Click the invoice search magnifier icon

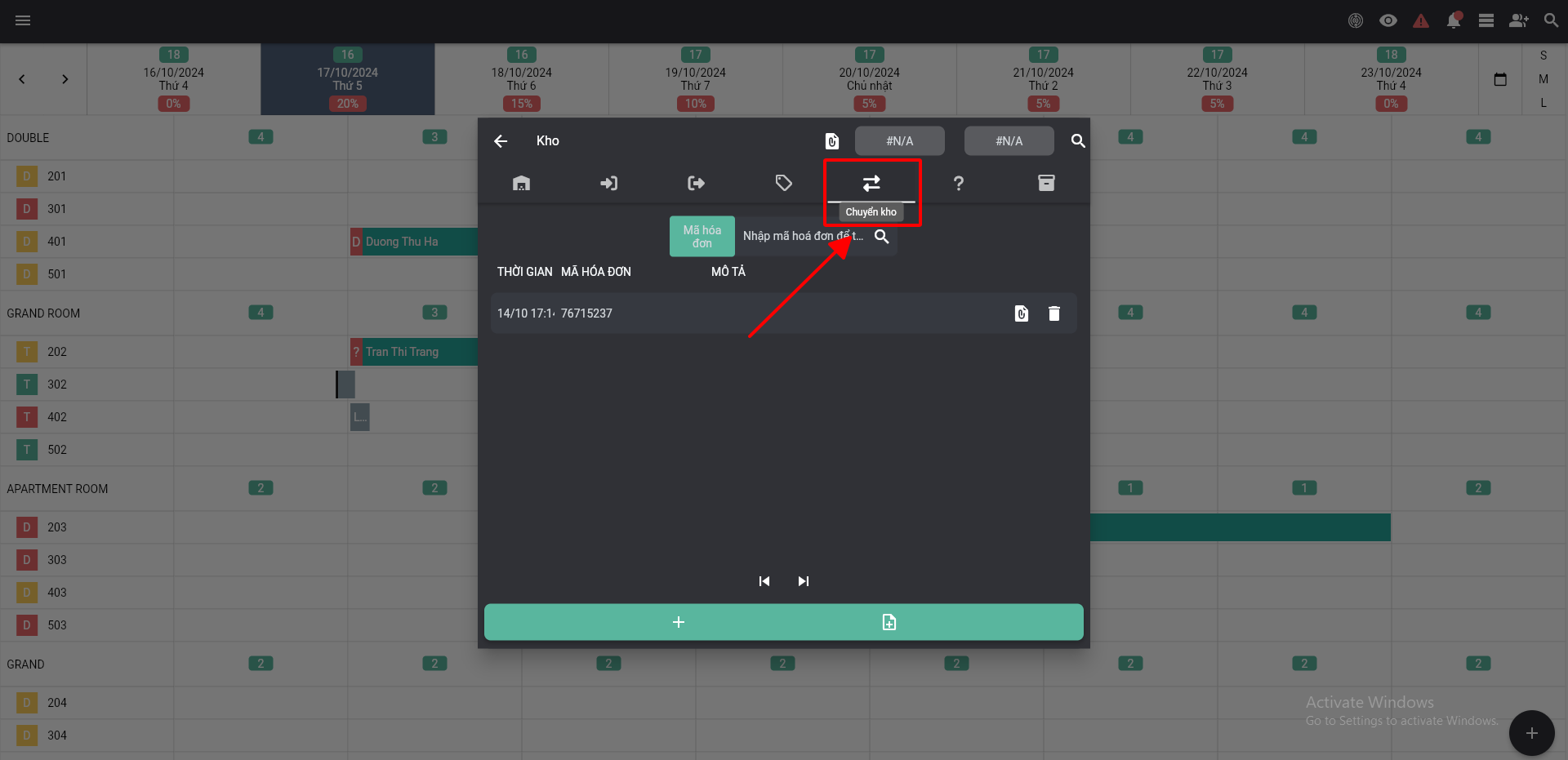(x=882, y=236)
